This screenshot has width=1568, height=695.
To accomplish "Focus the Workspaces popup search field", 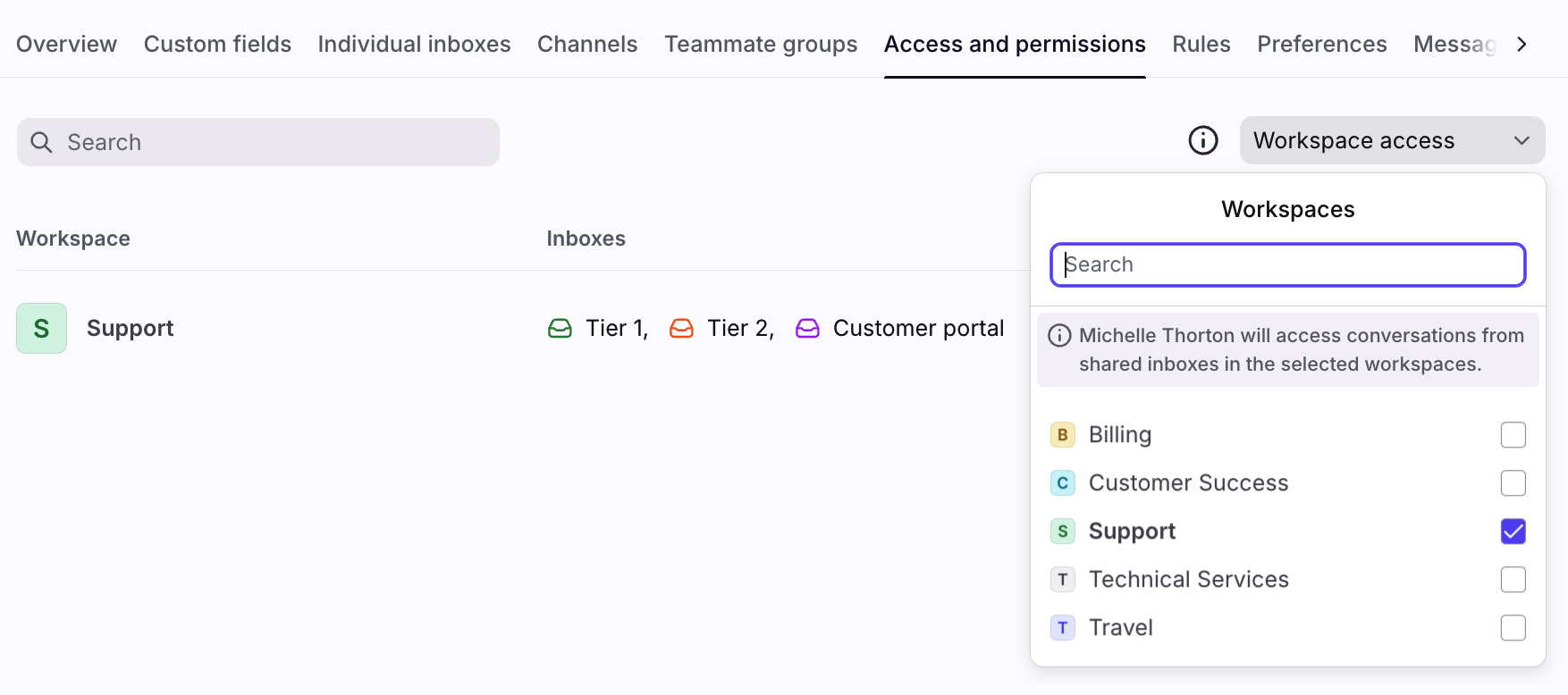I will click(1287, 265).
